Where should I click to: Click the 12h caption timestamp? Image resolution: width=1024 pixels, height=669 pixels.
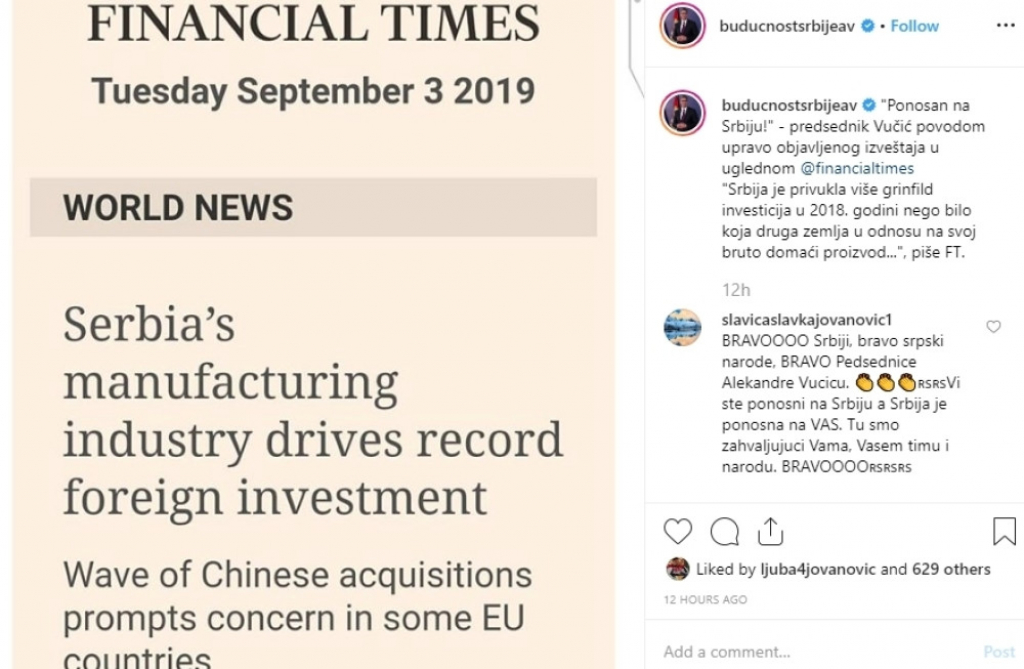tap(735, 289)
